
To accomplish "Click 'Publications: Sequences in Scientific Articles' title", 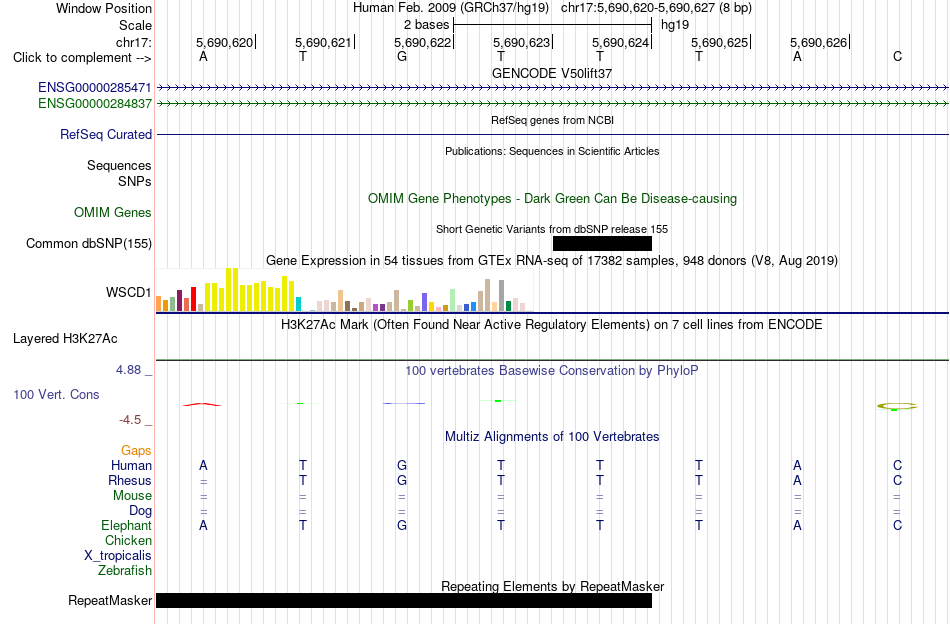I will pyautogui.click(x=552, y=151).
